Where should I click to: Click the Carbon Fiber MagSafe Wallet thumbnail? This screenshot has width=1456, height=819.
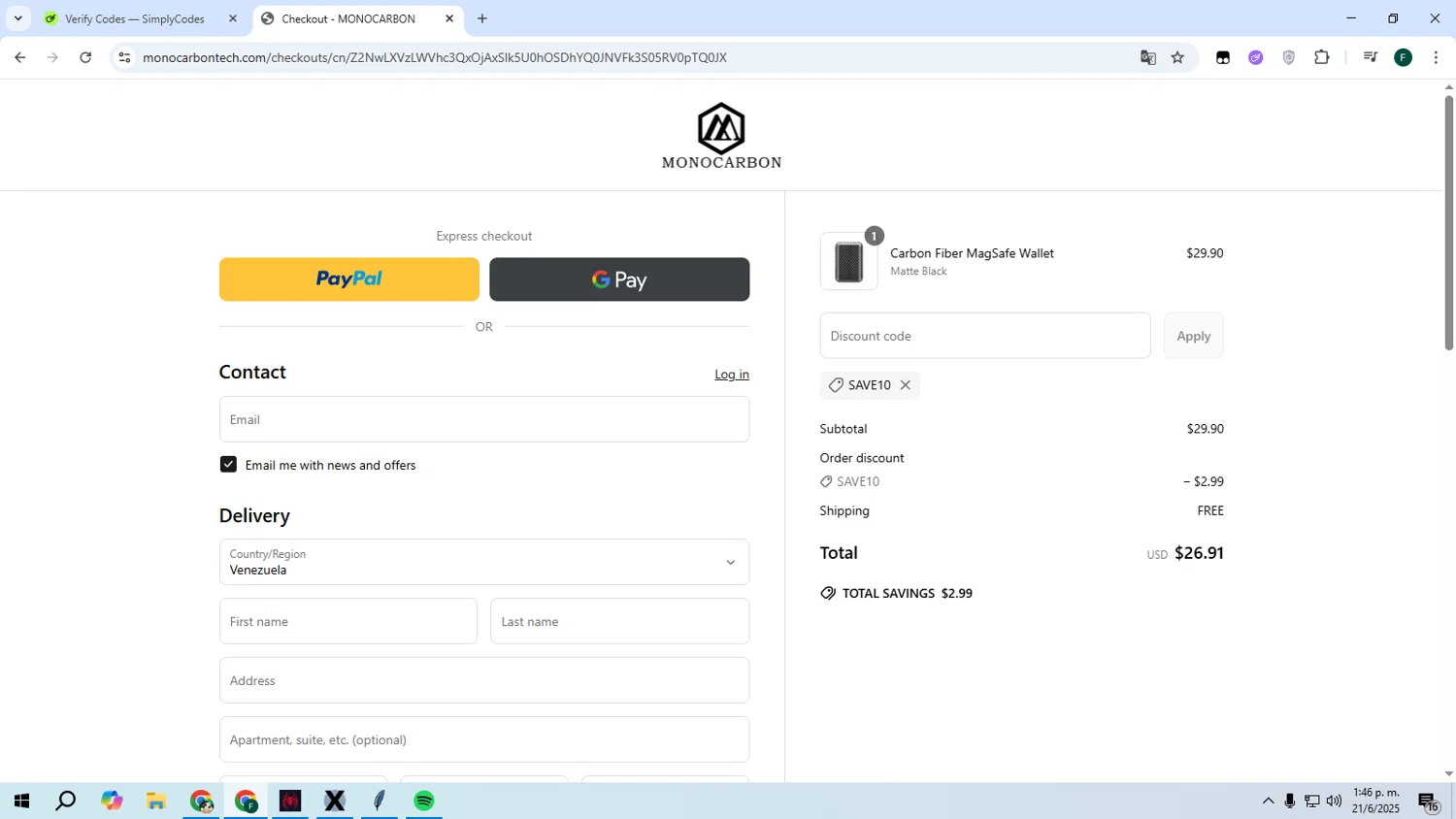pos(848,262)
